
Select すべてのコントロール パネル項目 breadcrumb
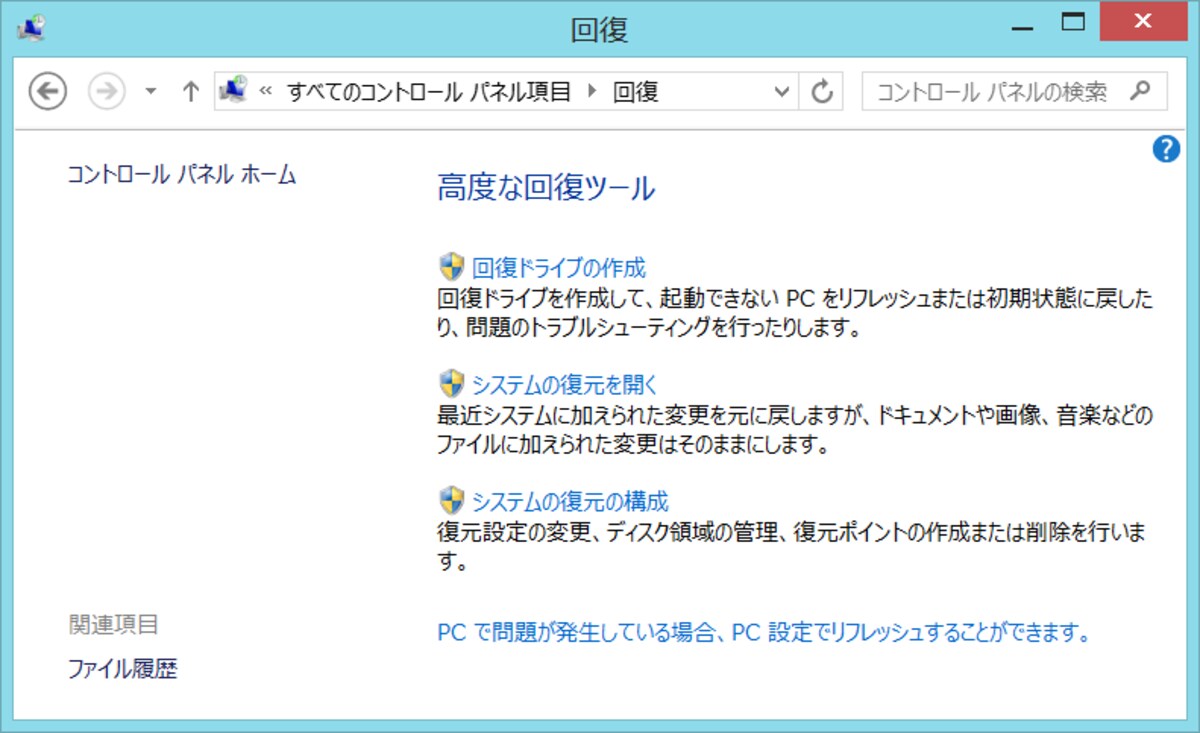coord(429,92)
